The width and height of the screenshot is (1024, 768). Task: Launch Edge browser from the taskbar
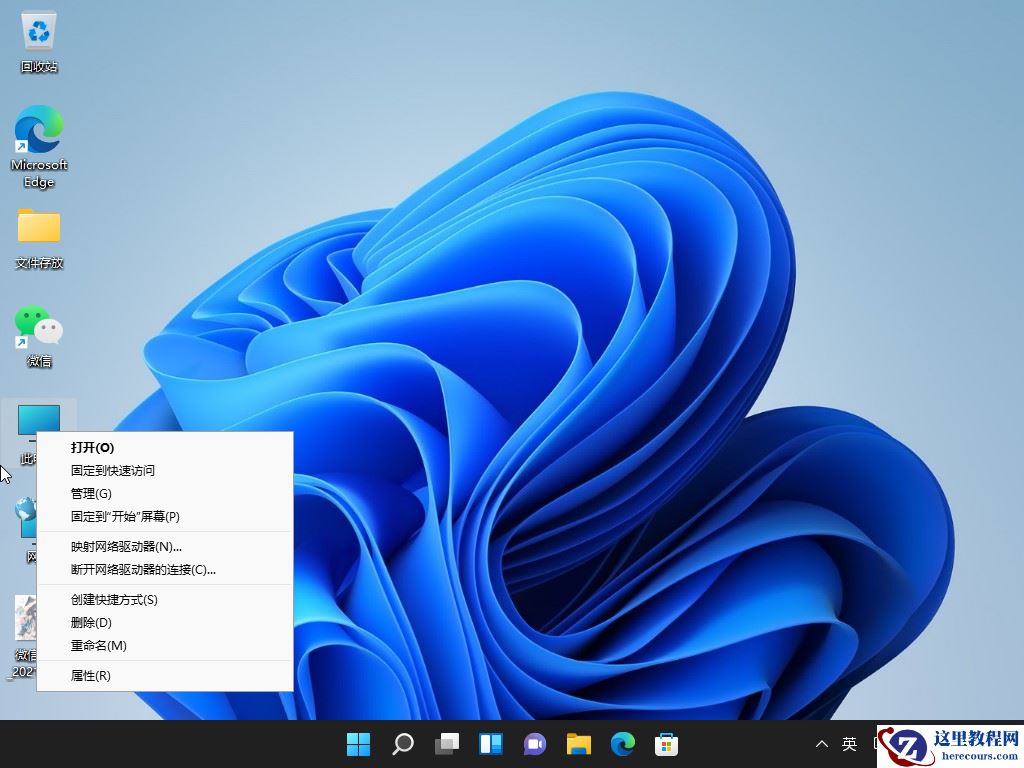(x=622, y=744)
